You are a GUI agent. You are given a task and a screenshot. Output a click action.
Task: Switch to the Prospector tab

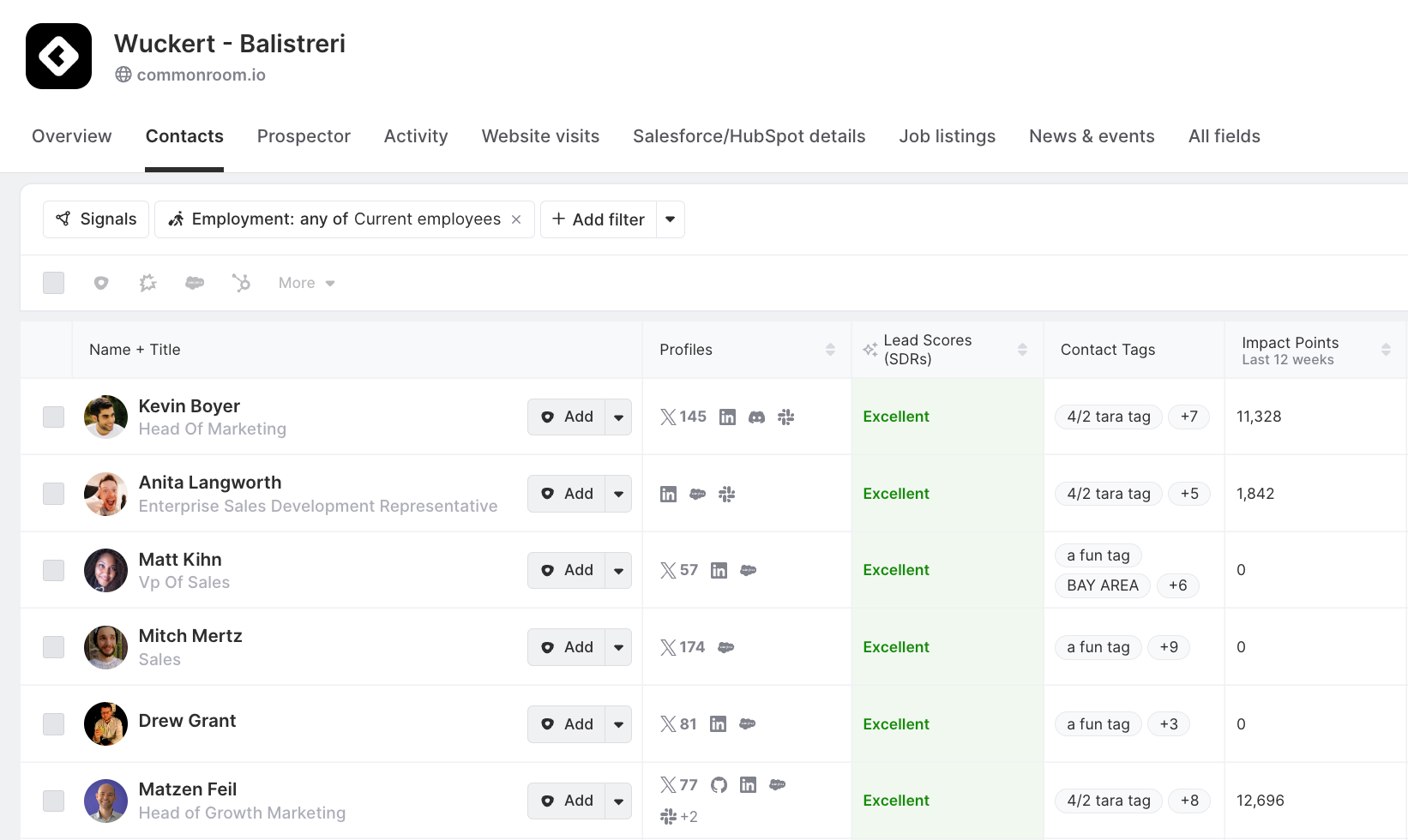coord(304,136)
